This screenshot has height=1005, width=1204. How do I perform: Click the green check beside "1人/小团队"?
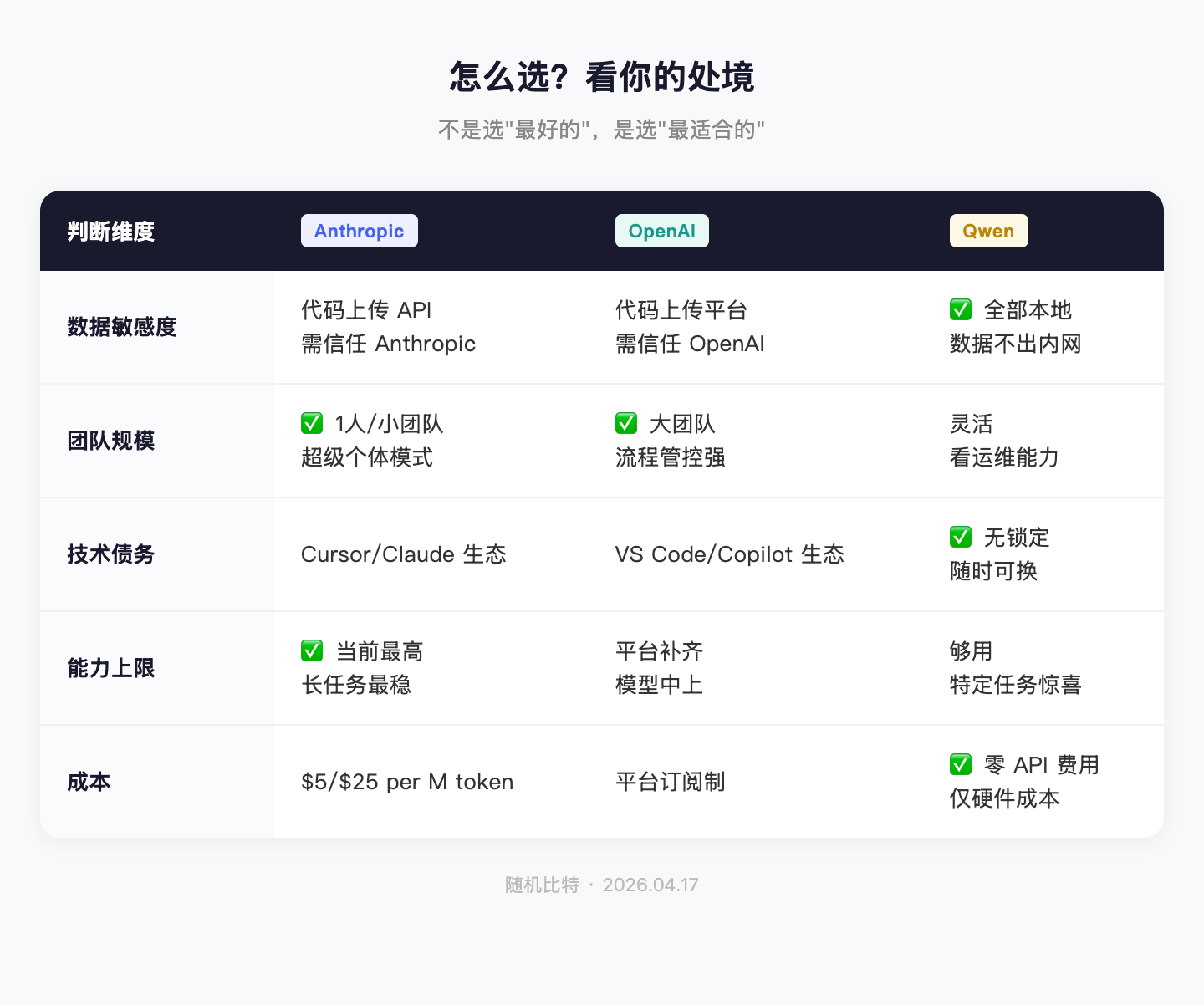(312, 424)
